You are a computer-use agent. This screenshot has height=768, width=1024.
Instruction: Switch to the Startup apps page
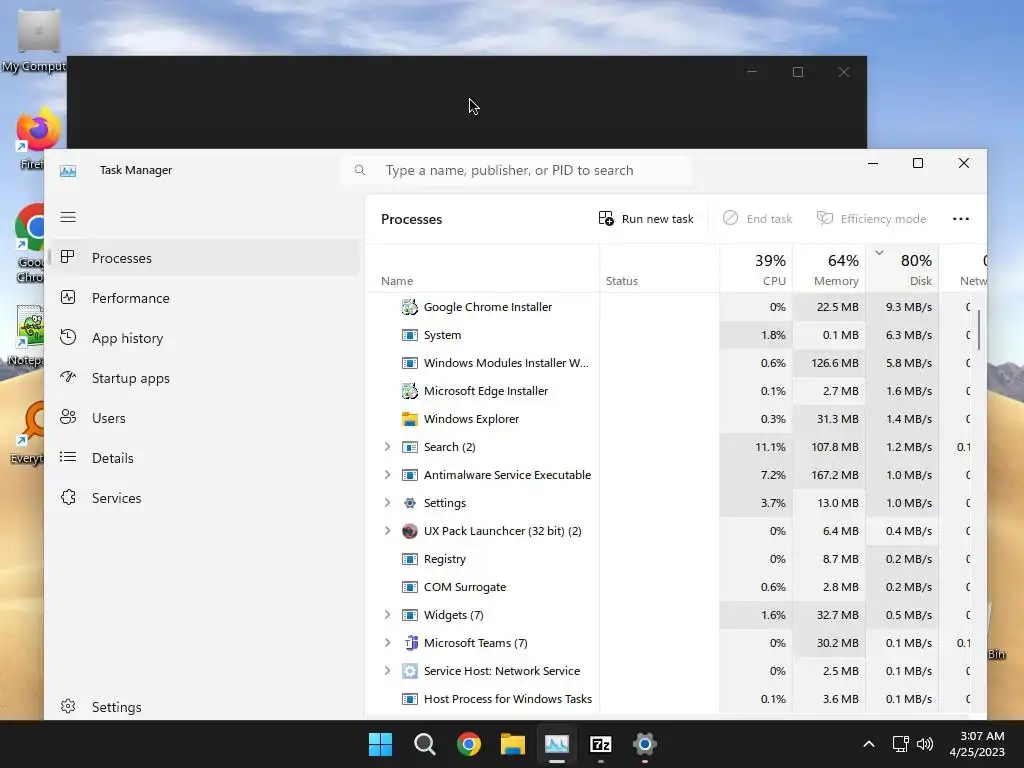[204, 377]
